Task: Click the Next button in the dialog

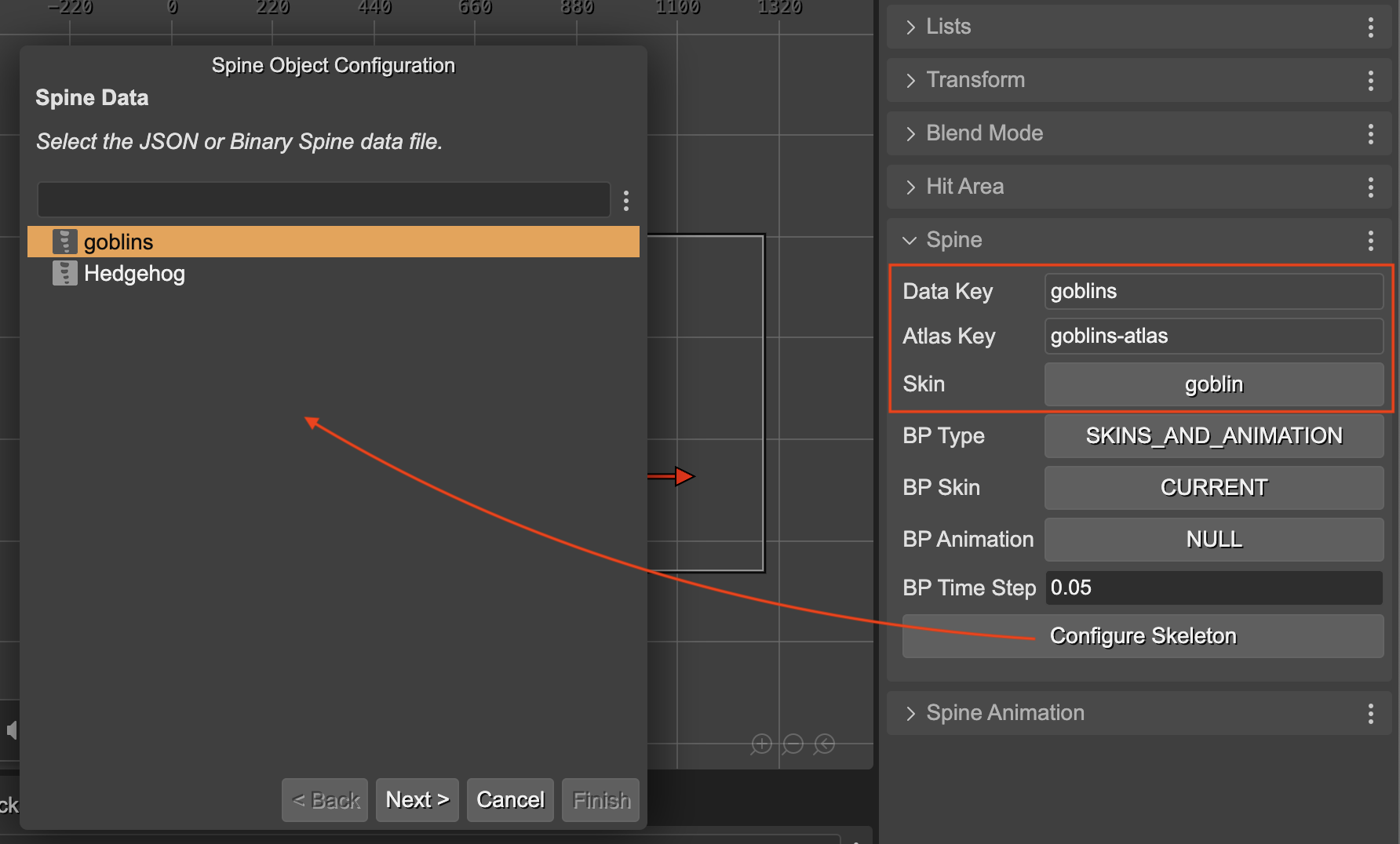Action: click(417, 799)
